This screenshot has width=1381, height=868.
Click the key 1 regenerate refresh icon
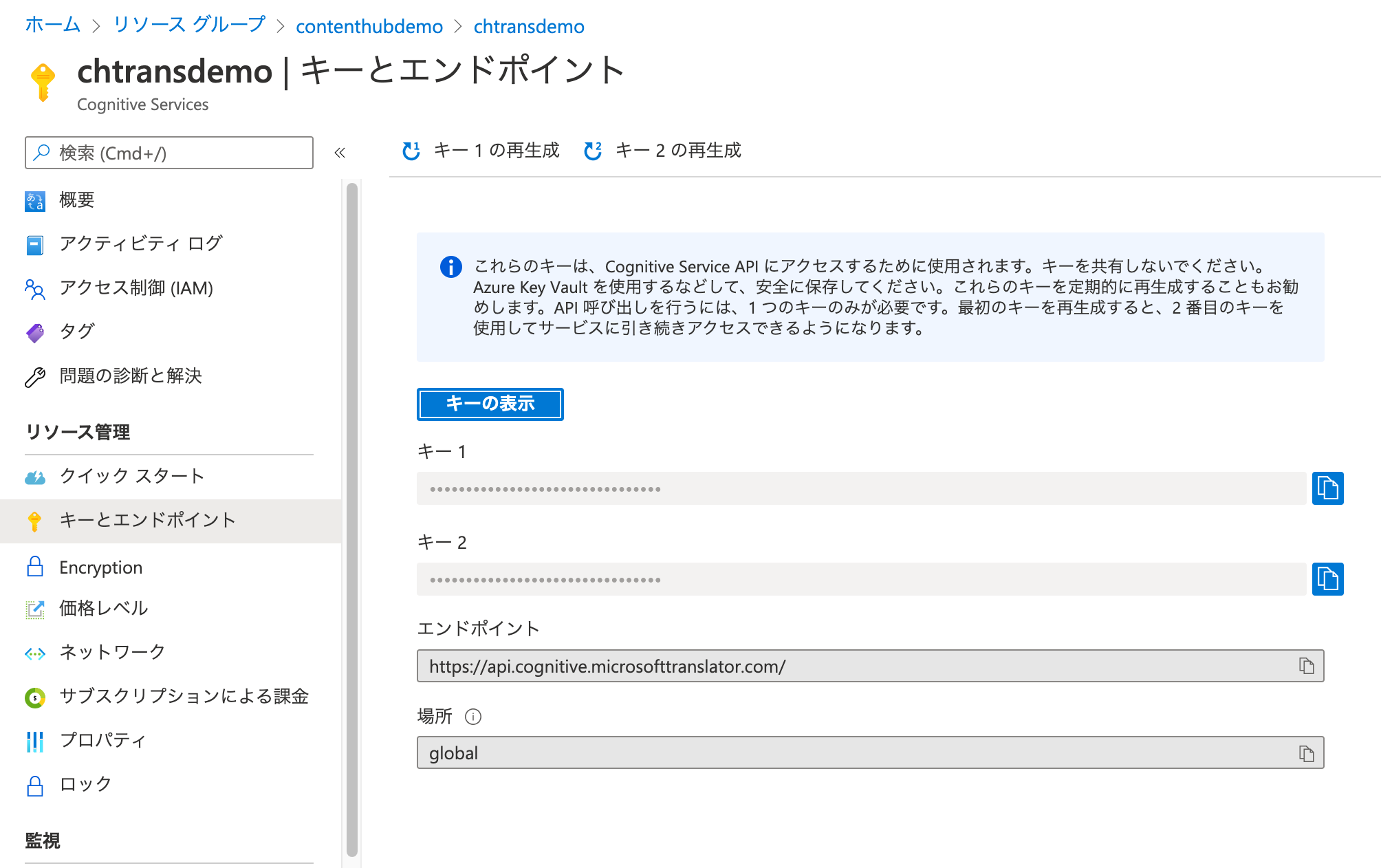pyautogui.click(x=411, y=151)
